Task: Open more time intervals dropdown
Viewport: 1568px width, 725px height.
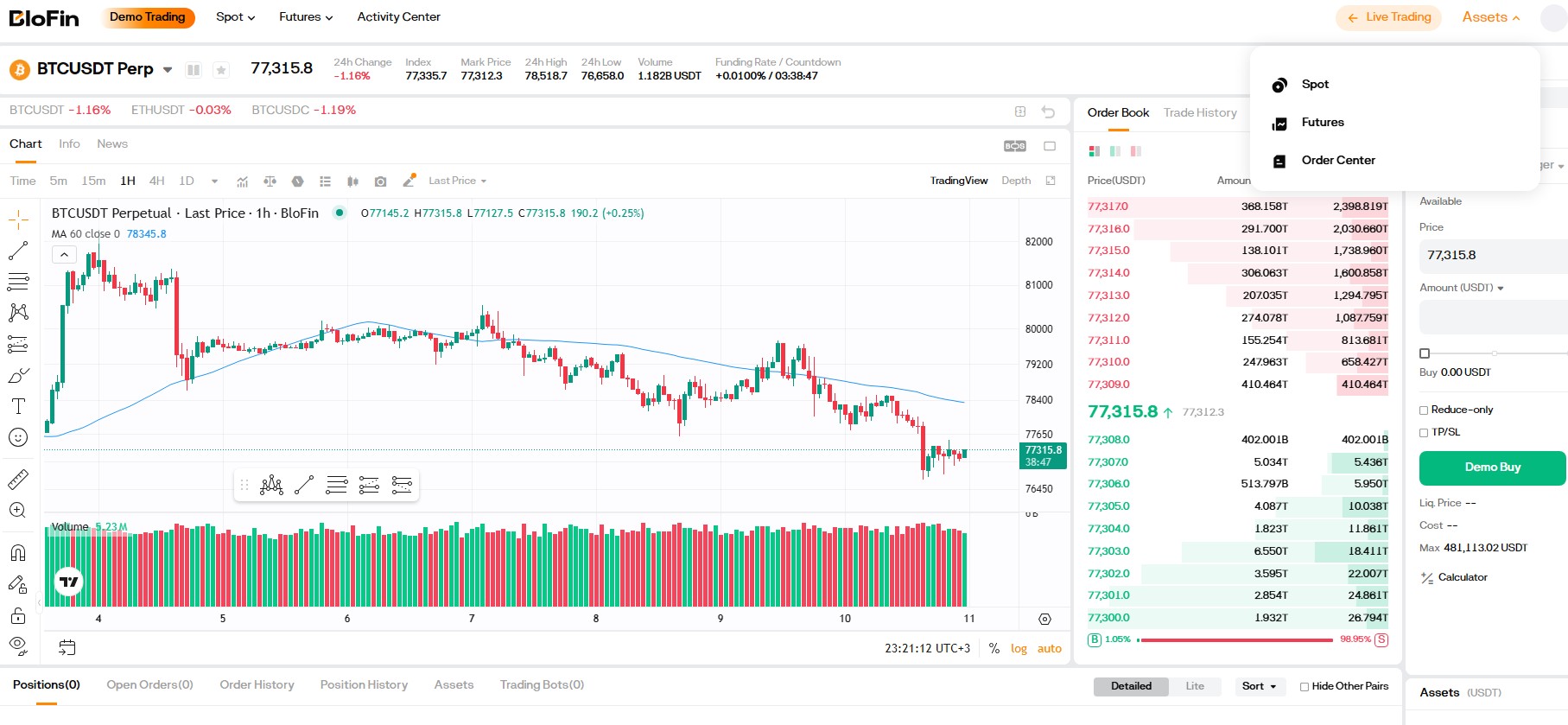Action: (214, 181)
